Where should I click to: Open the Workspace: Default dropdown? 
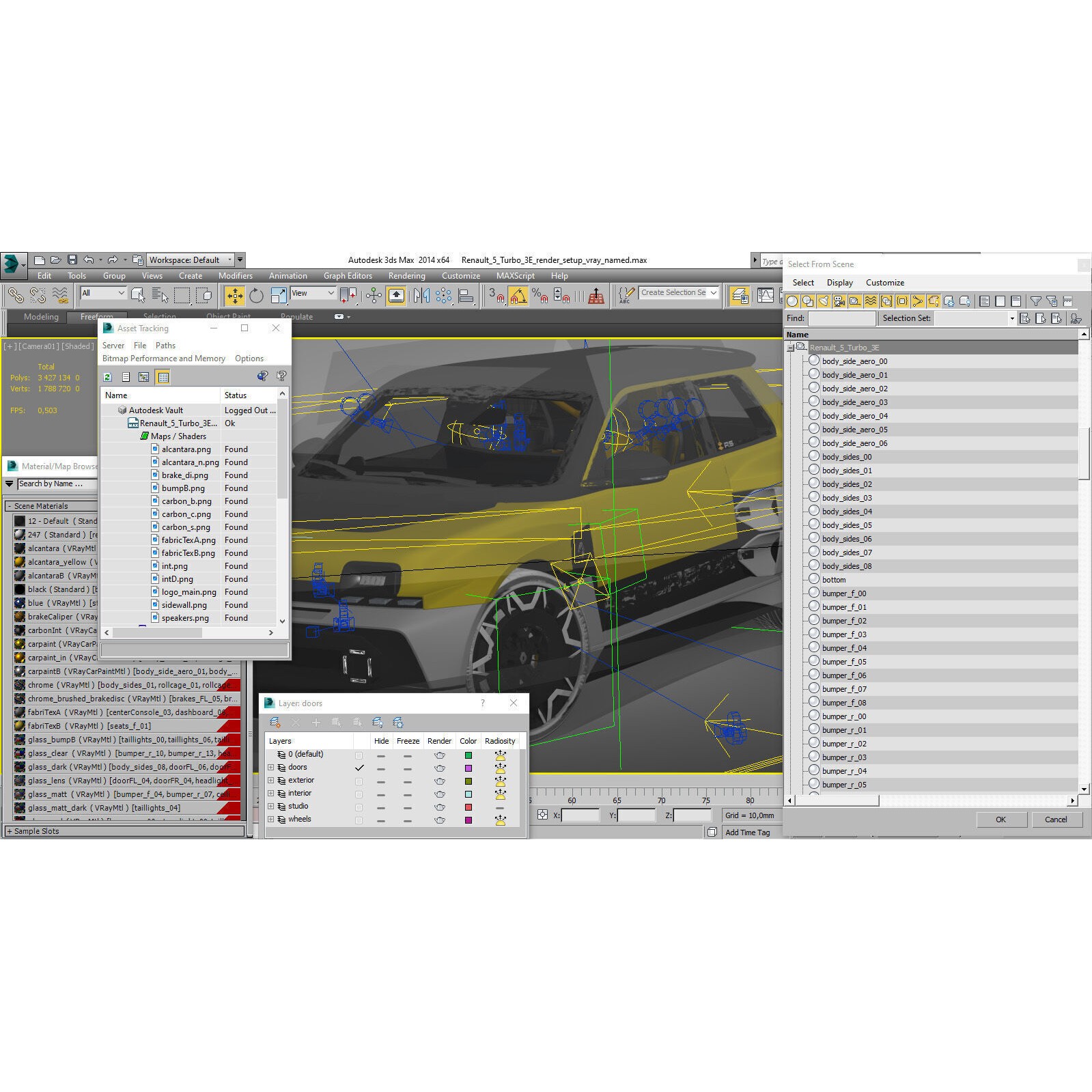pos(191,260)
